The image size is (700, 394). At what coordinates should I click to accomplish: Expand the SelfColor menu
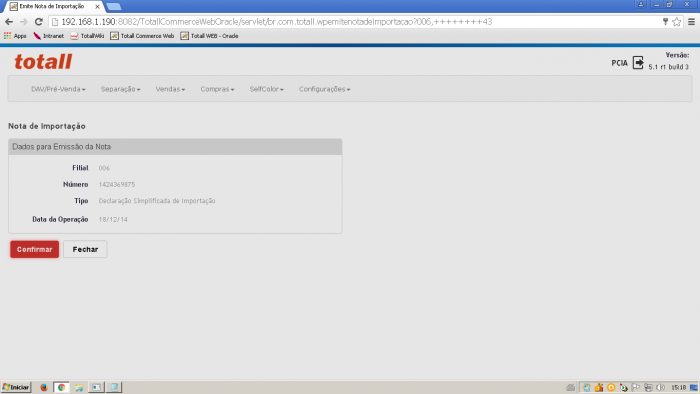click(267, 89)
